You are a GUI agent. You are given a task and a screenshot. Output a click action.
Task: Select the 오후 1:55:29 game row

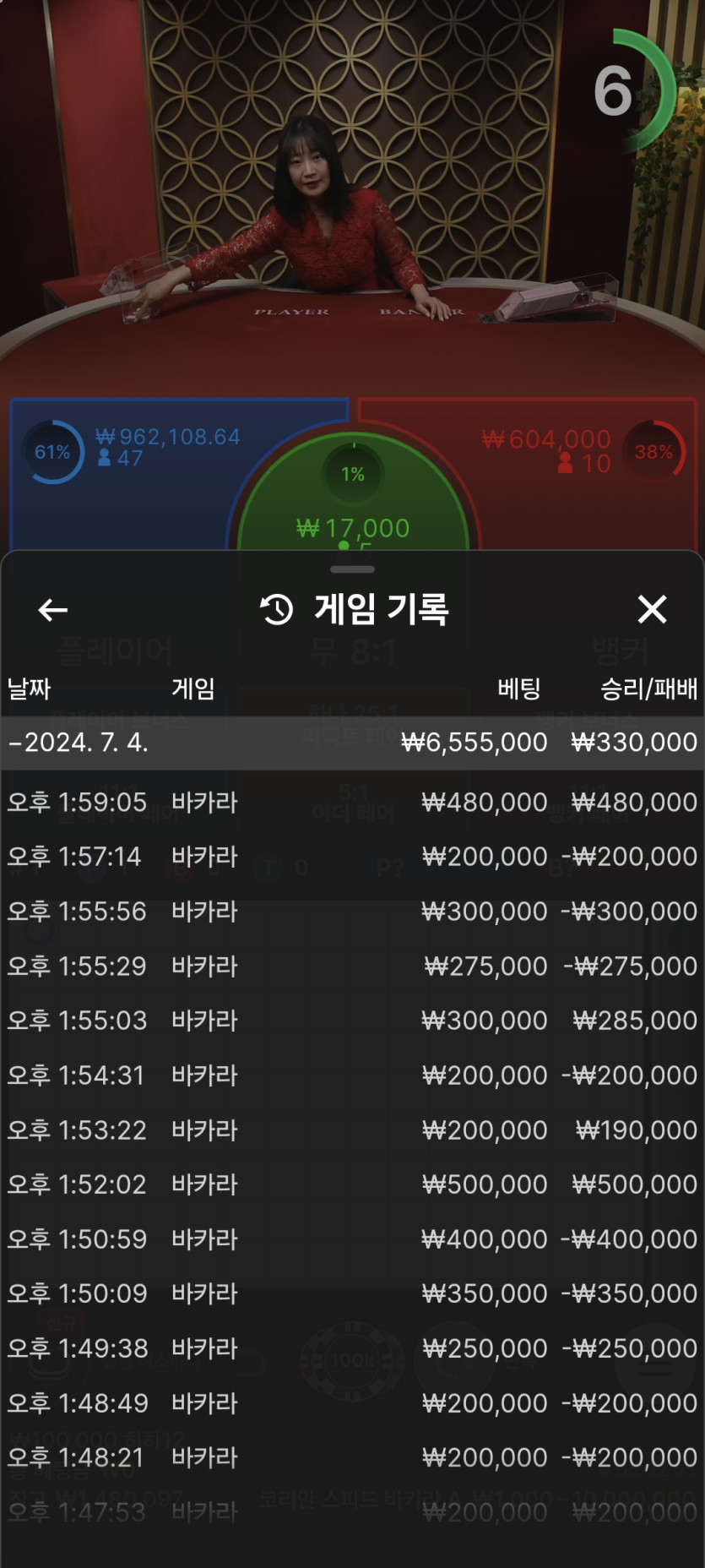click(x=352, y=966)
